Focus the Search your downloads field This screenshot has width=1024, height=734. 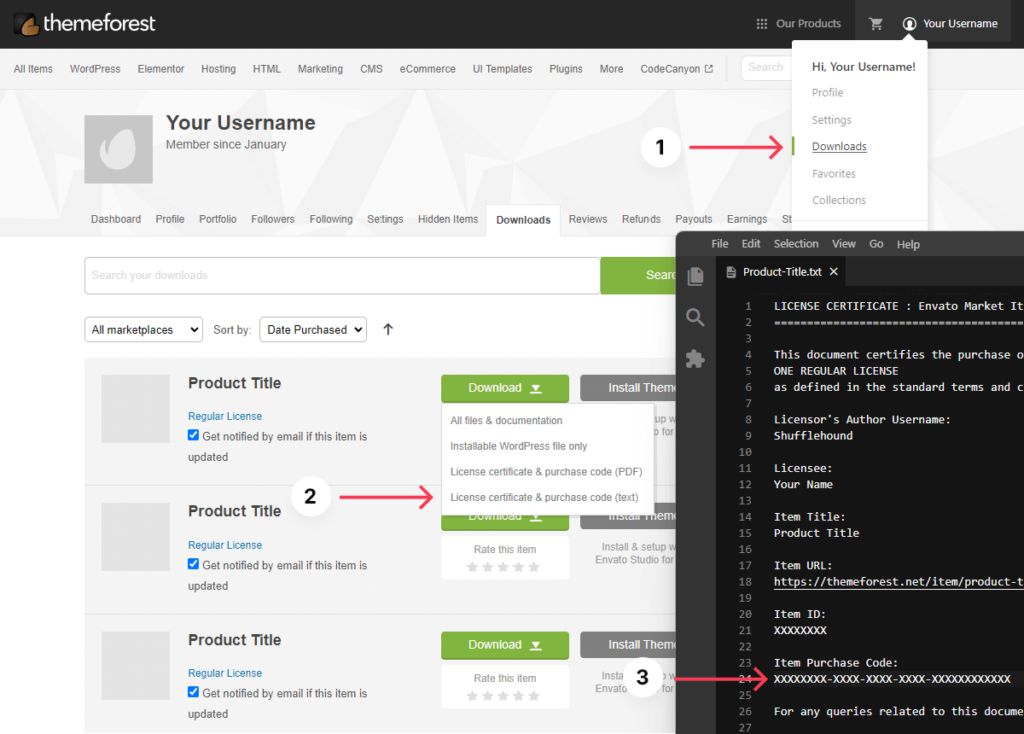click(x=342, y=276)
